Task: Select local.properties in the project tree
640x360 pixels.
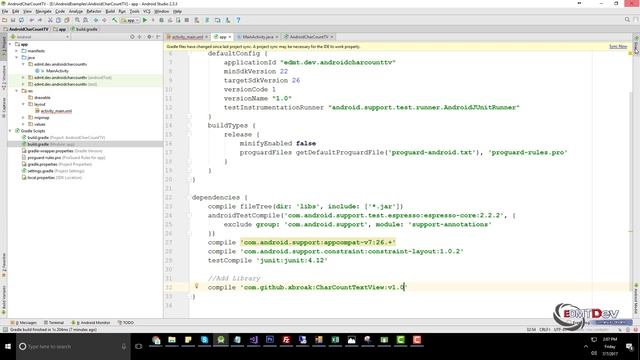Action: (x=41, y=178)
